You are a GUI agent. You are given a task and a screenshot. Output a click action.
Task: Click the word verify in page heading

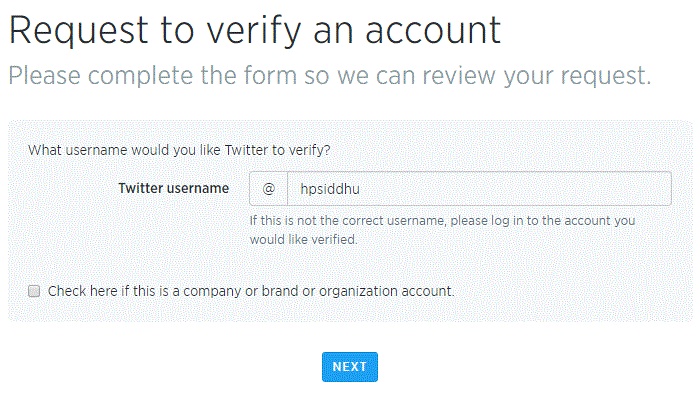(x=253, y=31)
